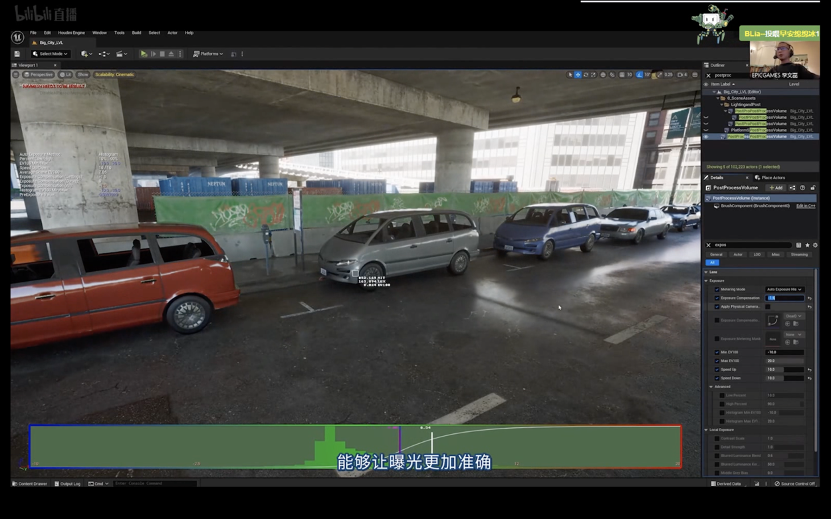Screen dimensions: 832x520
Task: Open the Cinematics clapperboard icon
Action: coord(122,54)
